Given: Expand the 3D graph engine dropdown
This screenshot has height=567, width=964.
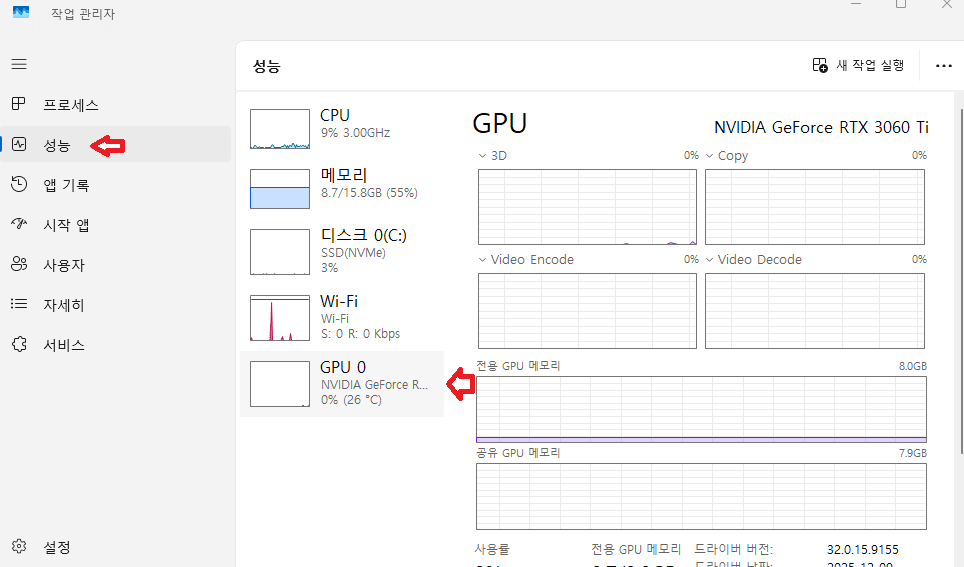Looking at the screenshot, I should coord(483,156).
